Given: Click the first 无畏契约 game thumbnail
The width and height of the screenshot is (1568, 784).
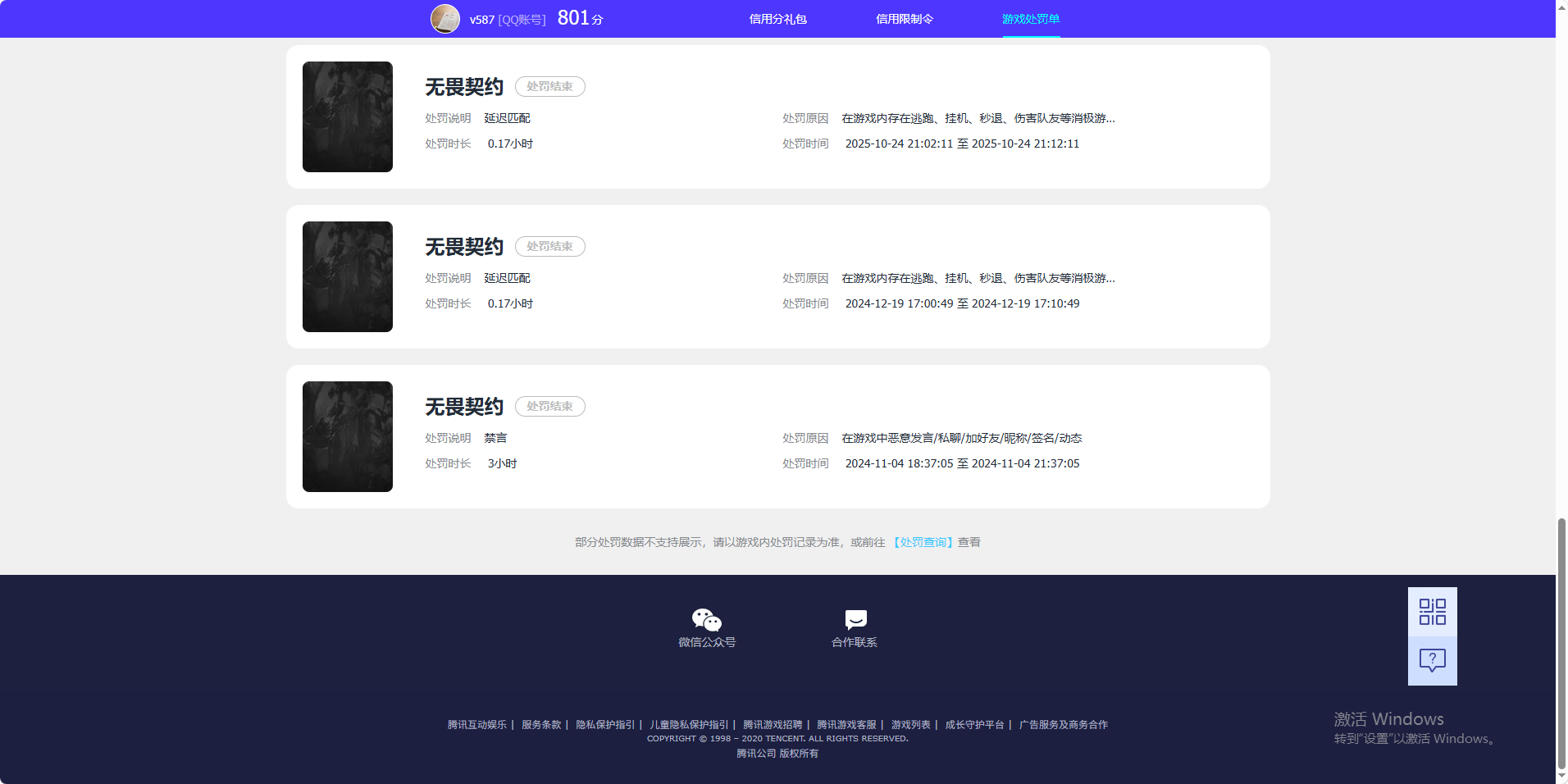Looking at the screenshot, I should click(347, 116).
